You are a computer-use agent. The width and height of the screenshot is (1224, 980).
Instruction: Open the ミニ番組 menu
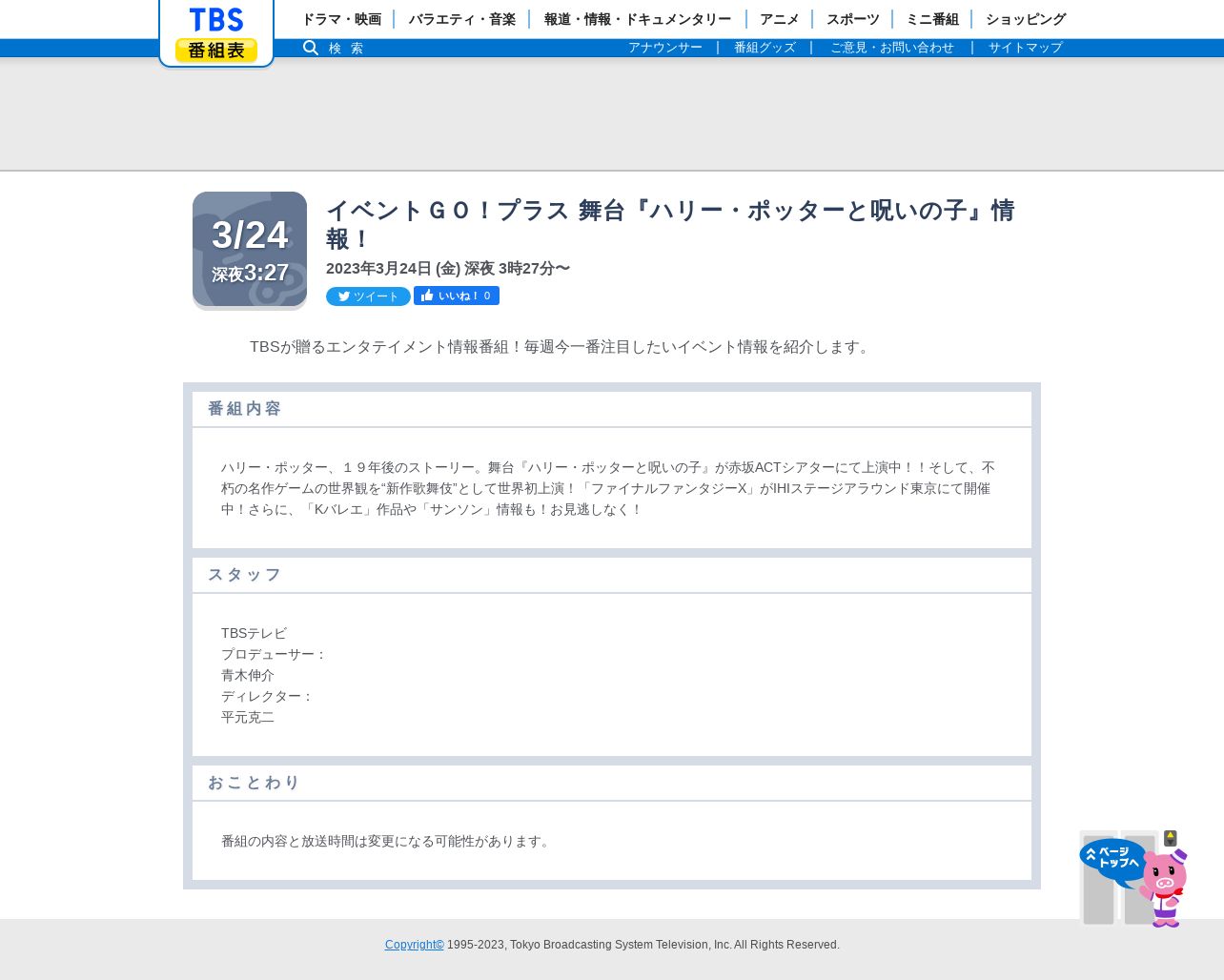coord(932,19)
